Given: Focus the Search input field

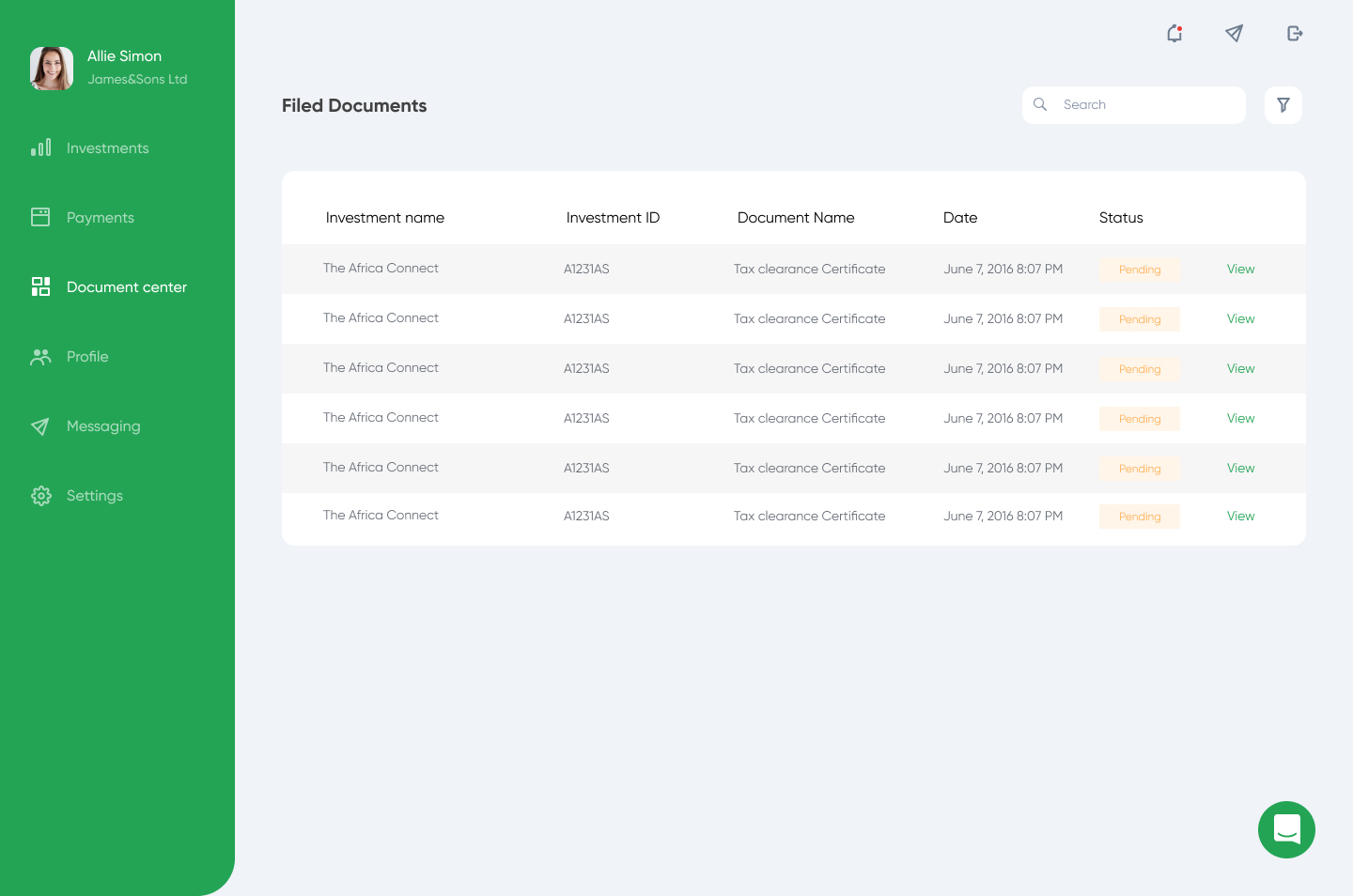Looking at the screenshot, I should [x=1146, y=105].
